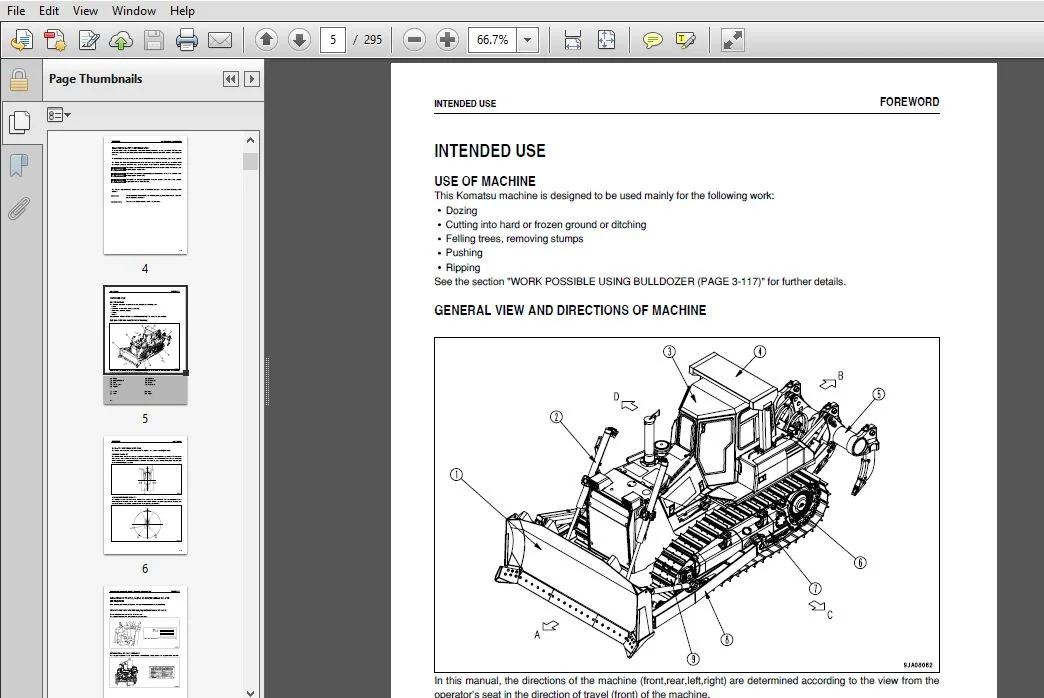Screen dimensions: 1044x698
Task: Click the 66.7% zoom level field
Action: [x=493, y=40]
